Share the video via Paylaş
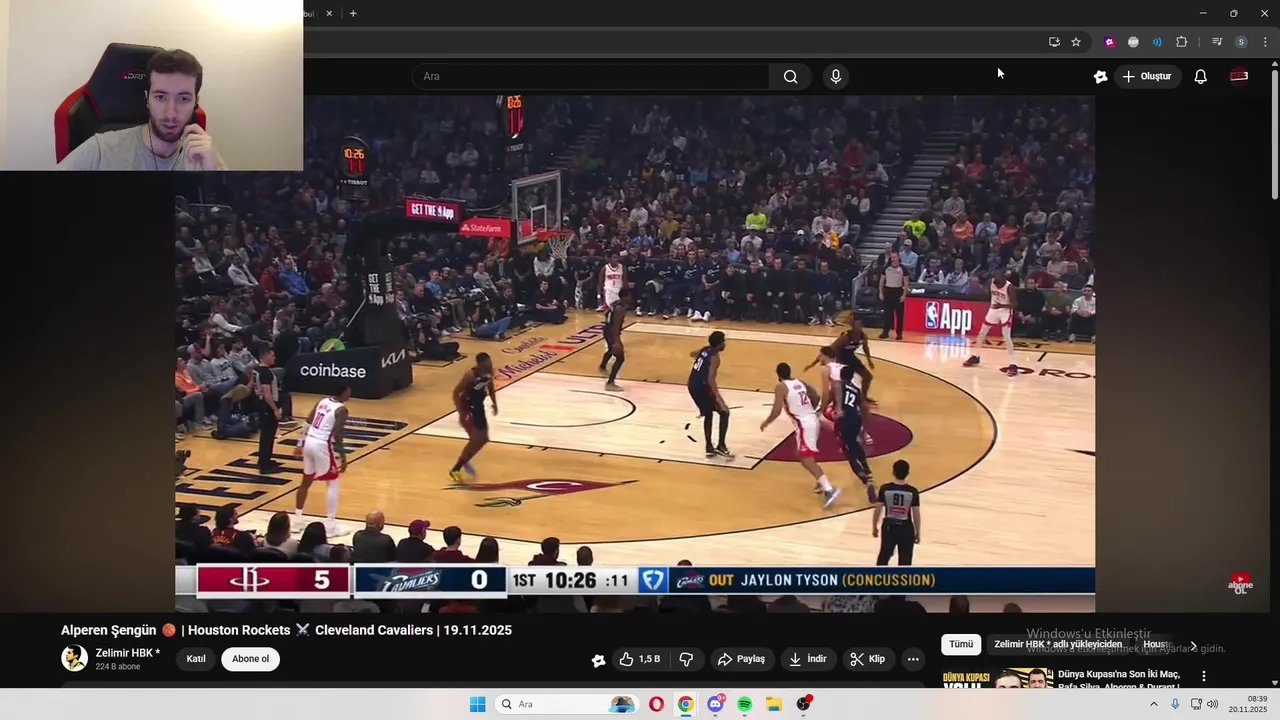1280x720 pixels. tap(741, 659)
